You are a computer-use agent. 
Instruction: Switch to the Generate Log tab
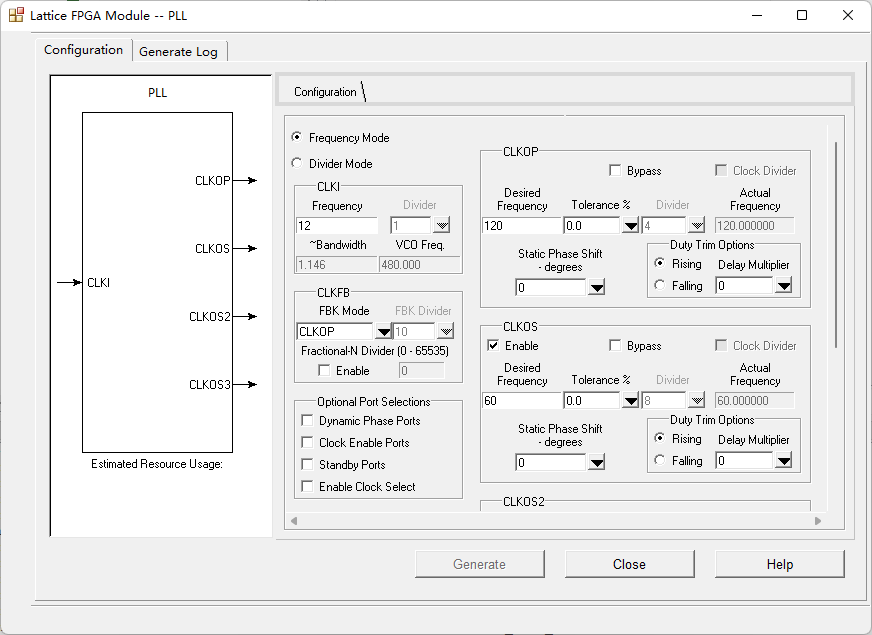pos(179,51)
